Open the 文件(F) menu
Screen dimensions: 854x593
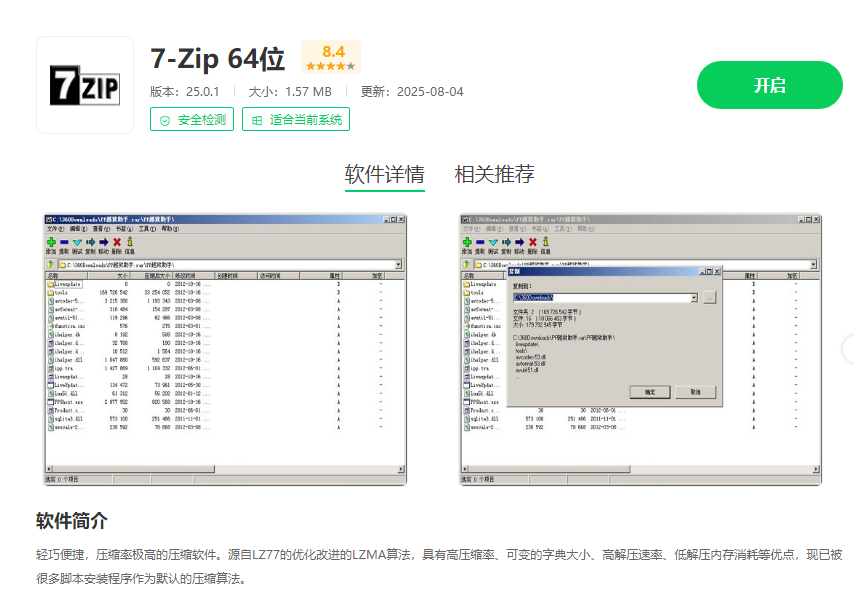(x=54, y=229)
